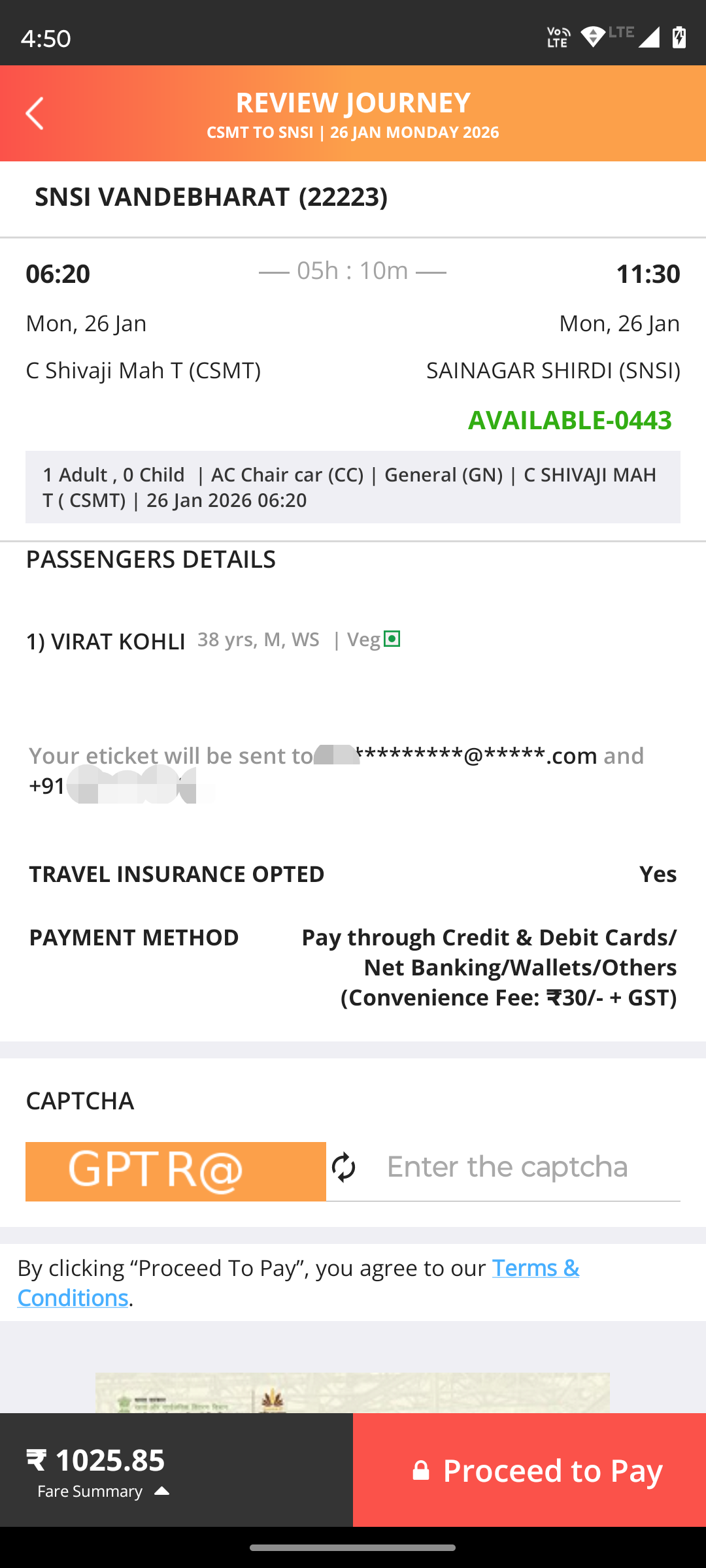Tap the mobile network signal icon
The height and width of the screenshot is (1568, 706).
tap(648, 37)
